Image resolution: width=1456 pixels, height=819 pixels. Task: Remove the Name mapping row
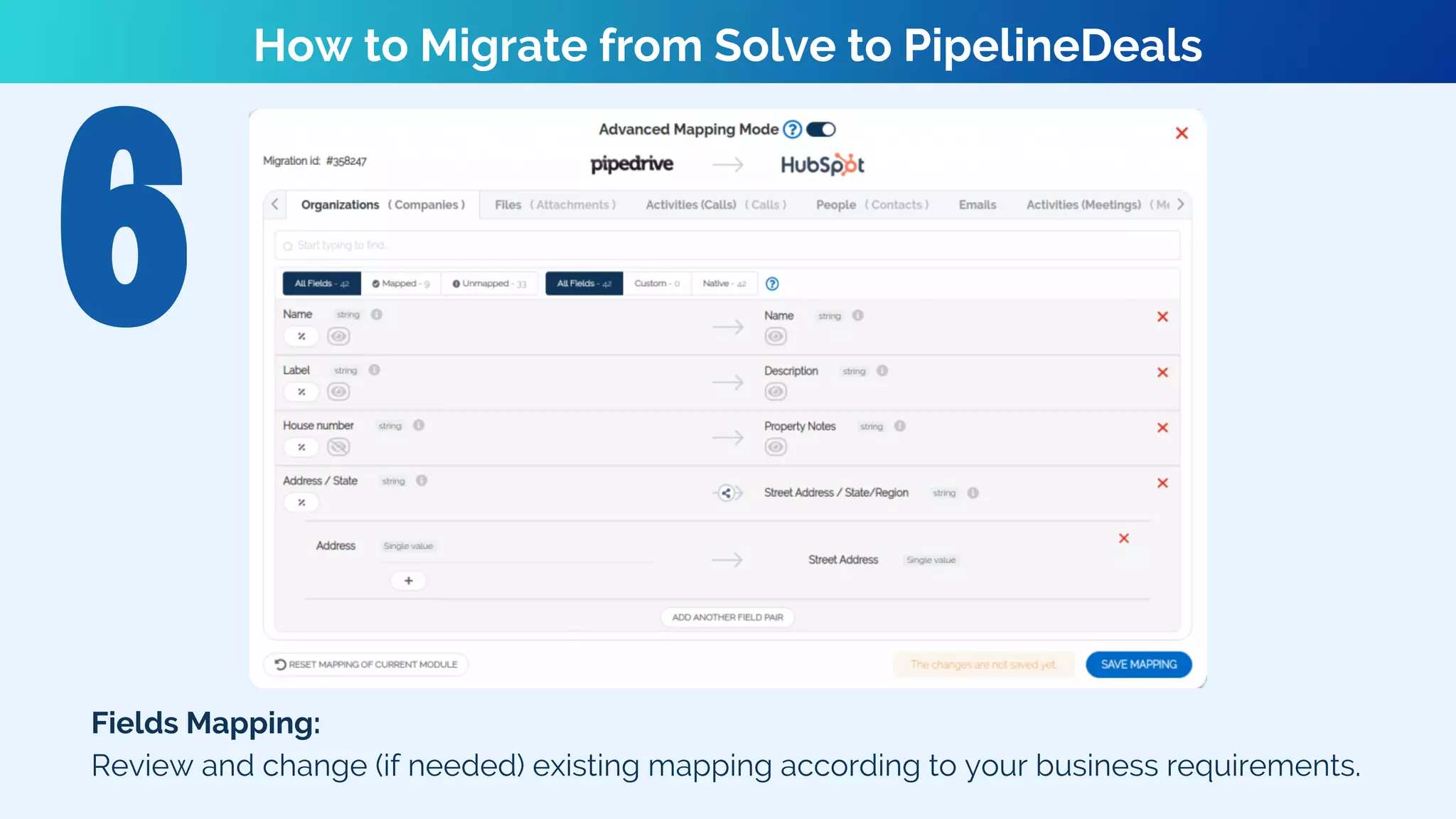click(x=1162, y=316)
